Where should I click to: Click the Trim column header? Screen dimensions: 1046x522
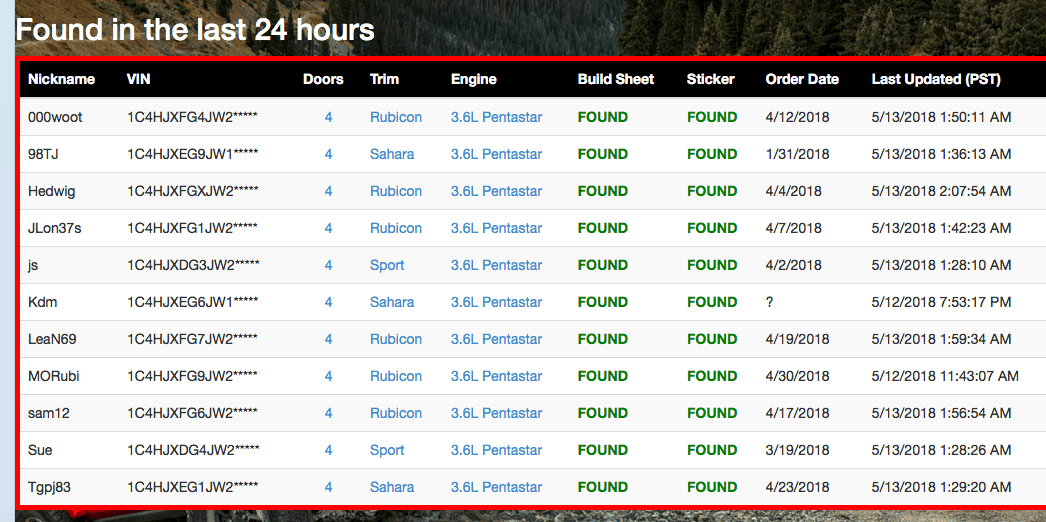(x=384, y=79)
